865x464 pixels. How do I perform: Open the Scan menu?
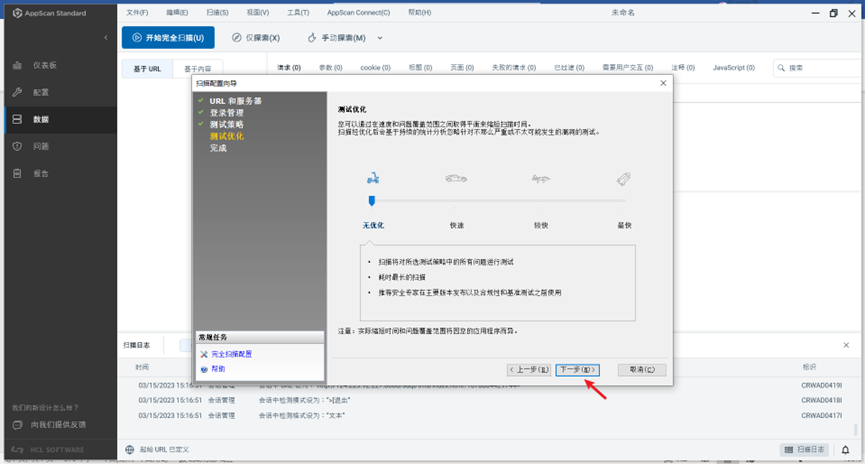pyautogui.click(x=217, y=12)
